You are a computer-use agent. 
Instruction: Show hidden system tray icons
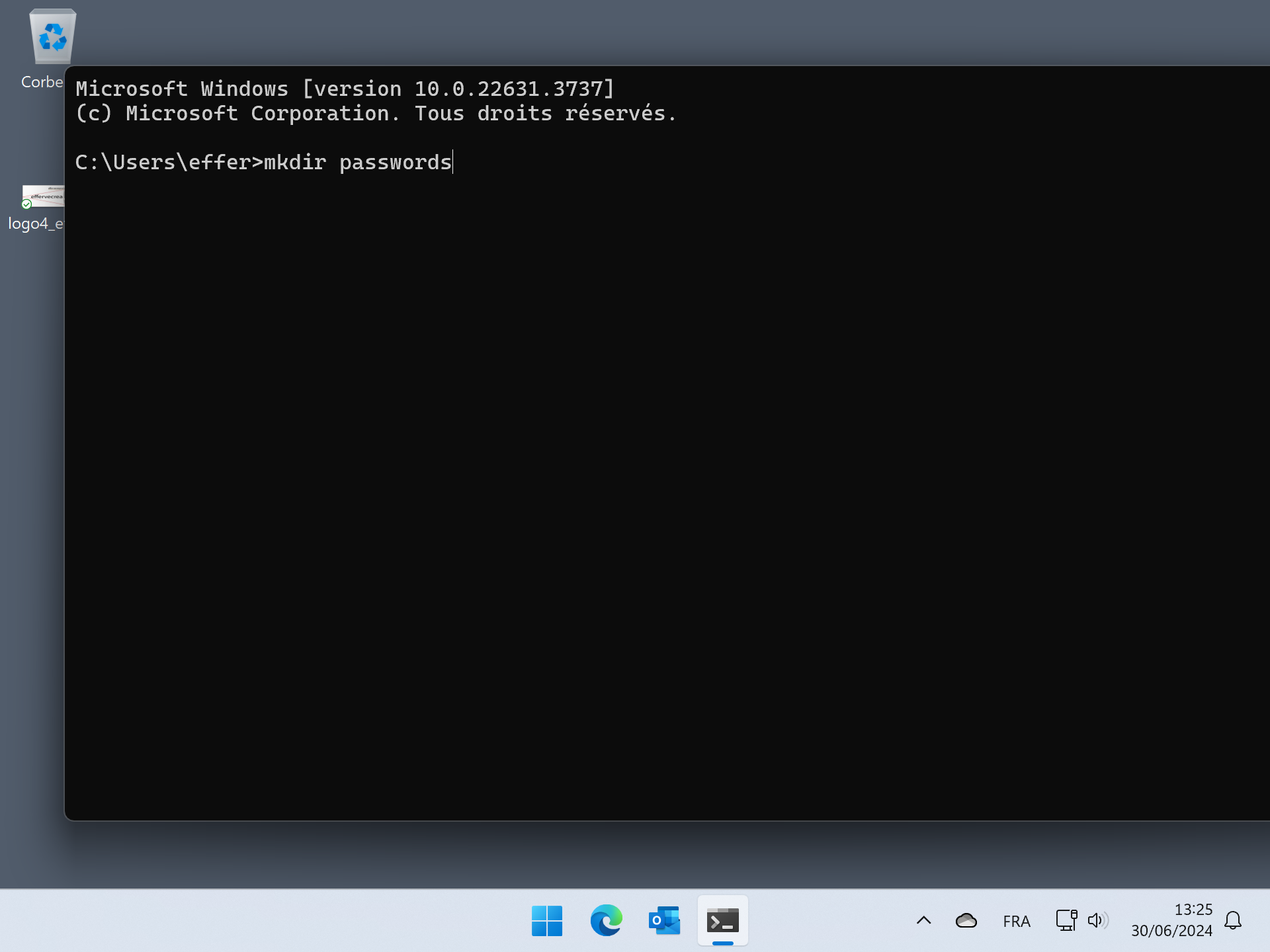pyautogui.click(x=924, y=920)
